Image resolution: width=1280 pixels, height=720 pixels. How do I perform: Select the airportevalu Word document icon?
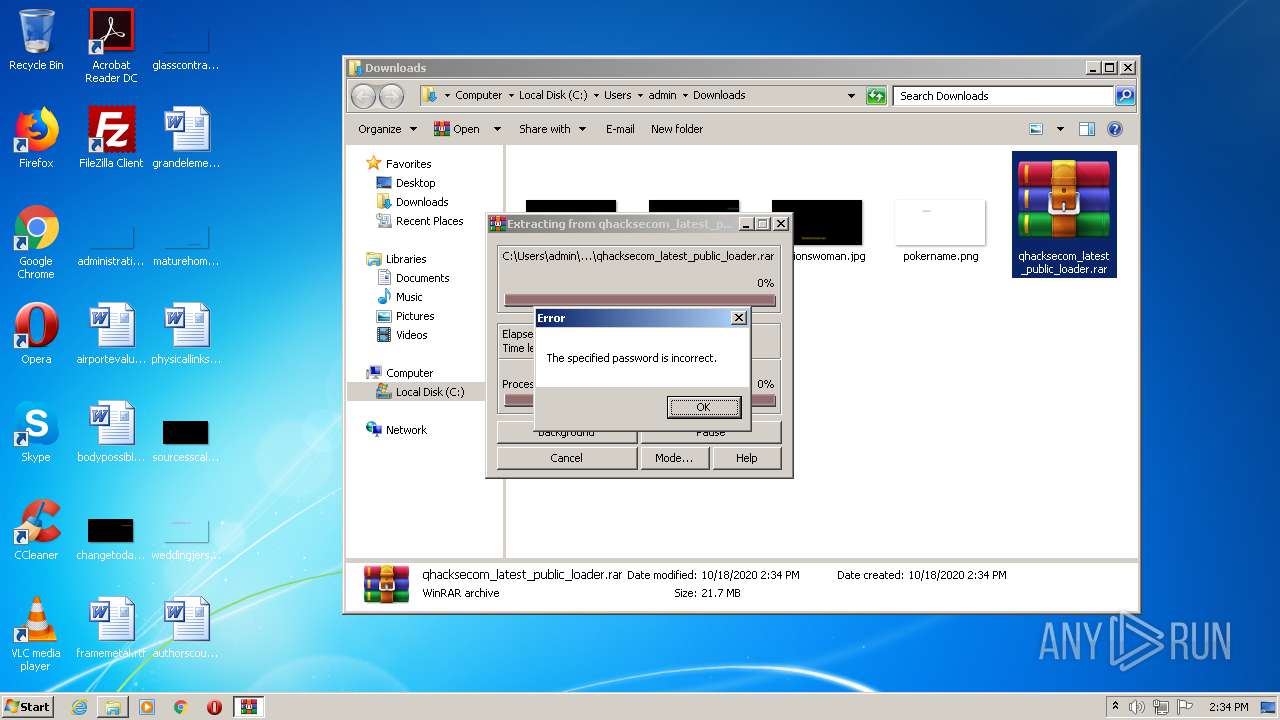111,334
